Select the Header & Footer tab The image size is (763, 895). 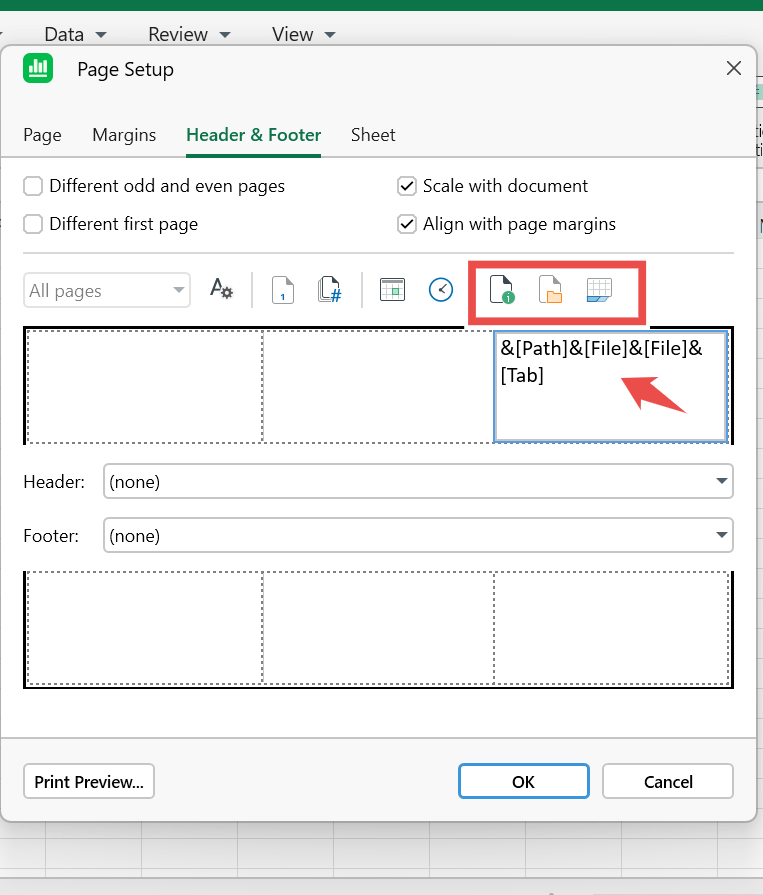[253, 135]
